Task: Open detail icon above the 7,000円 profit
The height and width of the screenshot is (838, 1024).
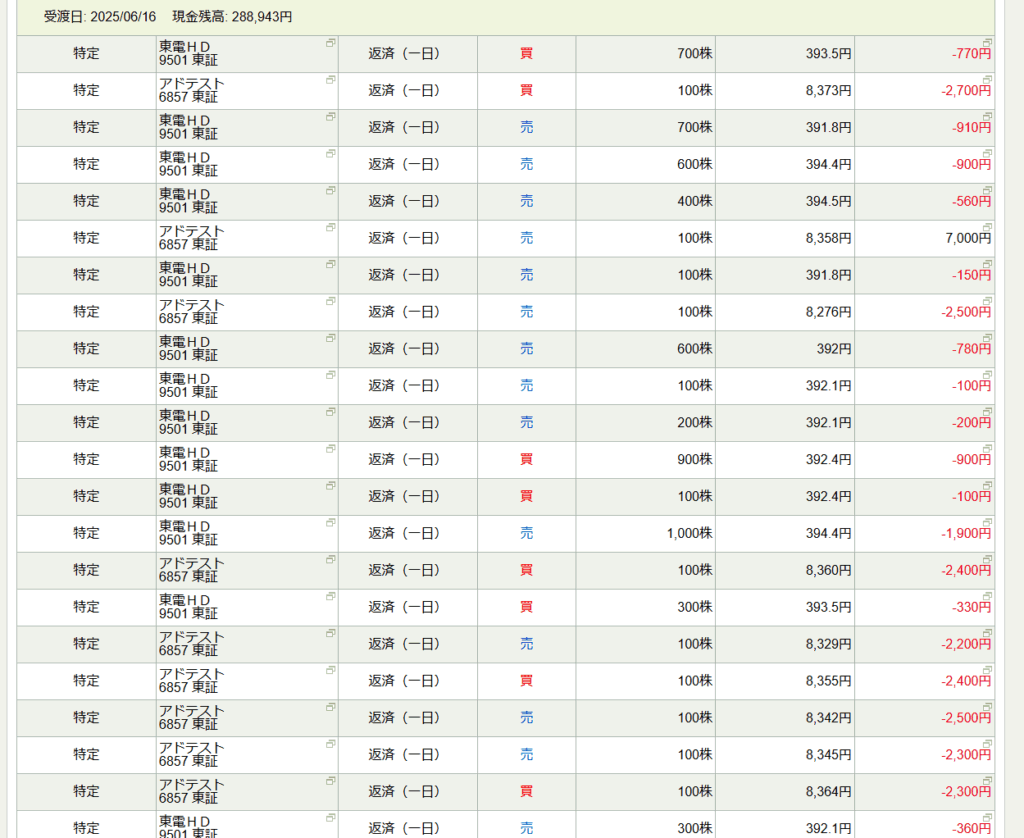Action: tap(987, 227)
